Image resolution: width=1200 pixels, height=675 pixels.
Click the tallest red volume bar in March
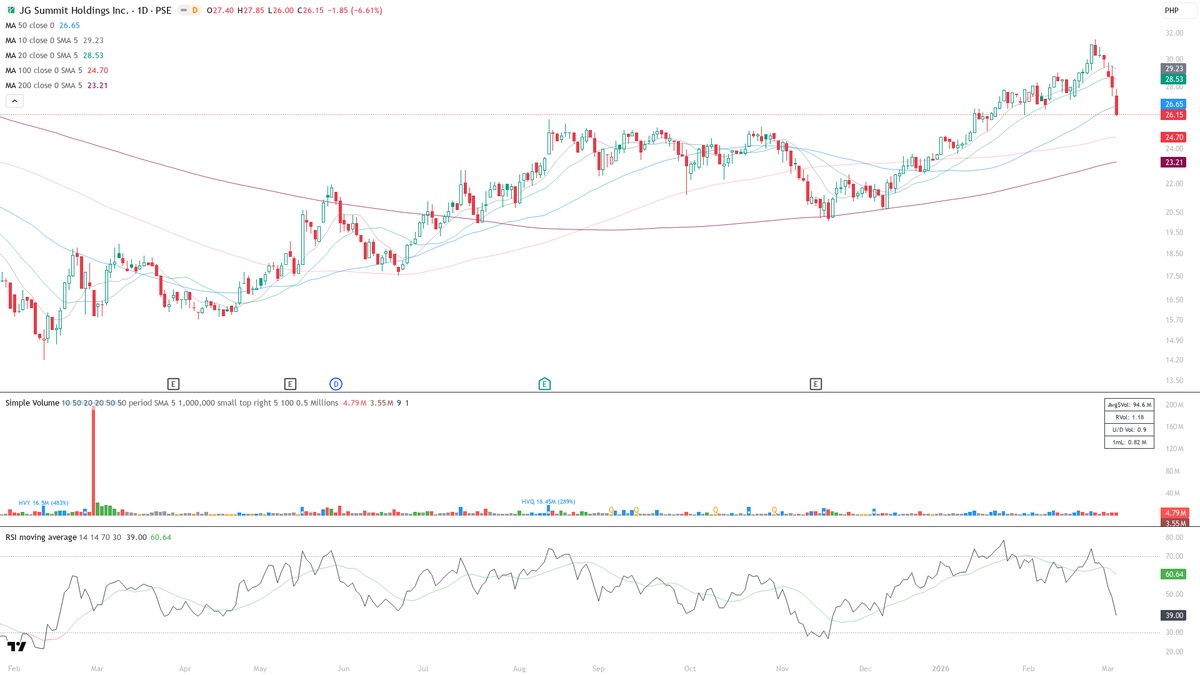[94, 460]
